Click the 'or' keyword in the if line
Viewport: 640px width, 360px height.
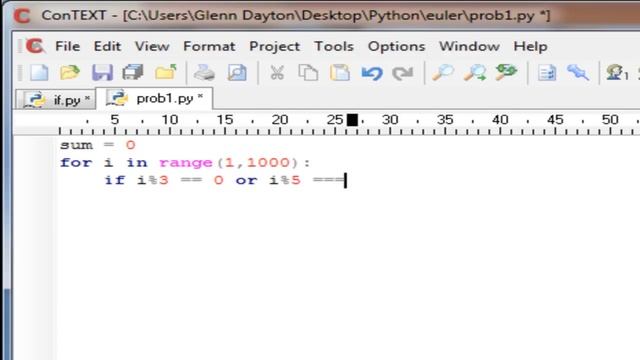coord(247,180)
